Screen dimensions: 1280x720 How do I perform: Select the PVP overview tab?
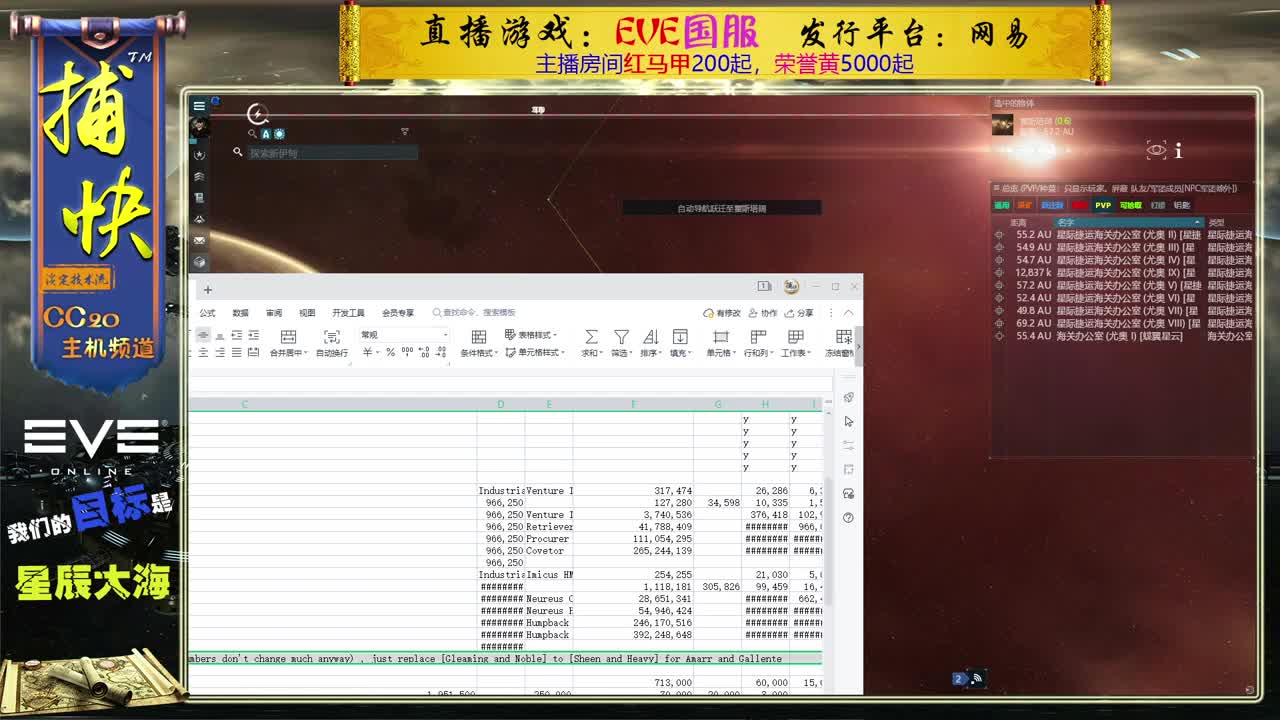click(x=1103, y=205)
